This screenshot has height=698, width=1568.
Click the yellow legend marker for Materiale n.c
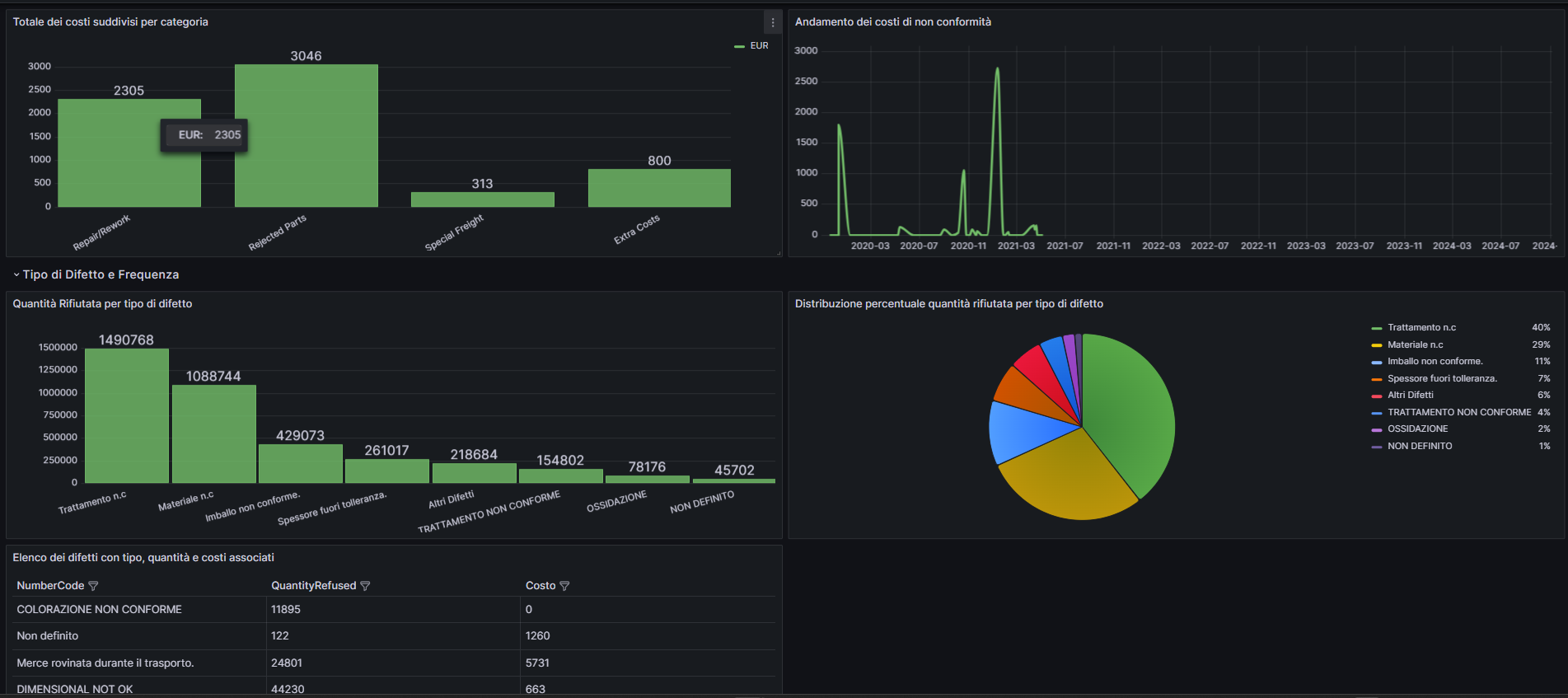click(1376, 345)
